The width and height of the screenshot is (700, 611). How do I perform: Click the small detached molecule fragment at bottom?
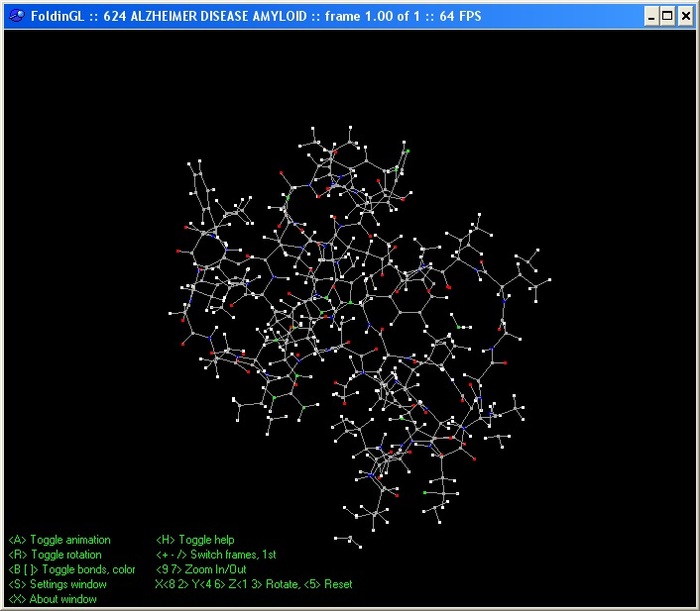346,541
